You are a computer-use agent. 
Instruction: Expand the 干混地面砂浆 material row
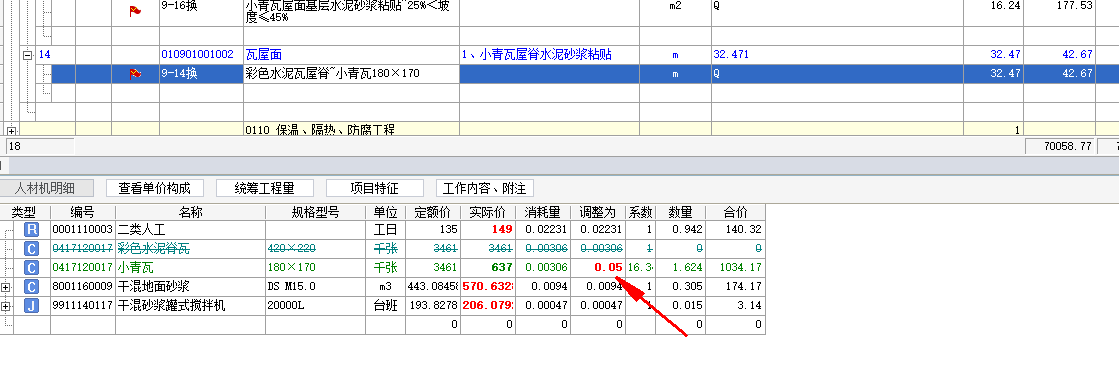pos(6,287)
